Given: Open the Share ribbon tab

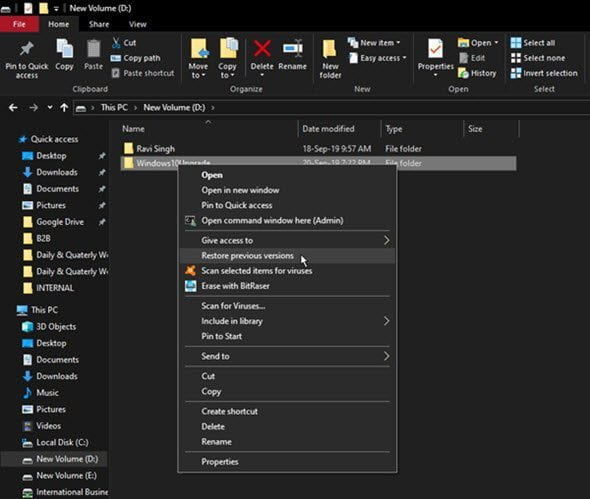Looking at the screenshot, I should point(99,24).
